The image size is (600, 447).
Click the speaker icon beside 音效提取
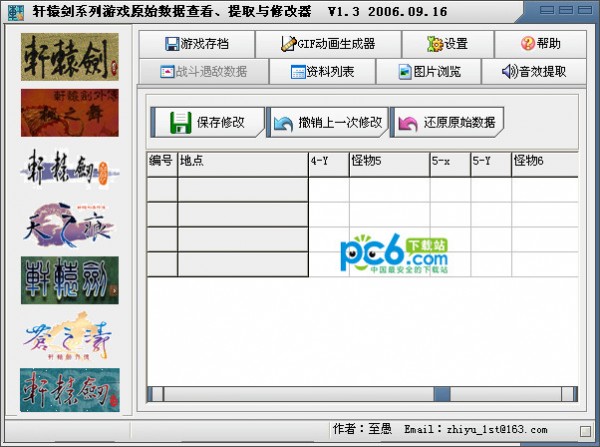pos(509,72)
